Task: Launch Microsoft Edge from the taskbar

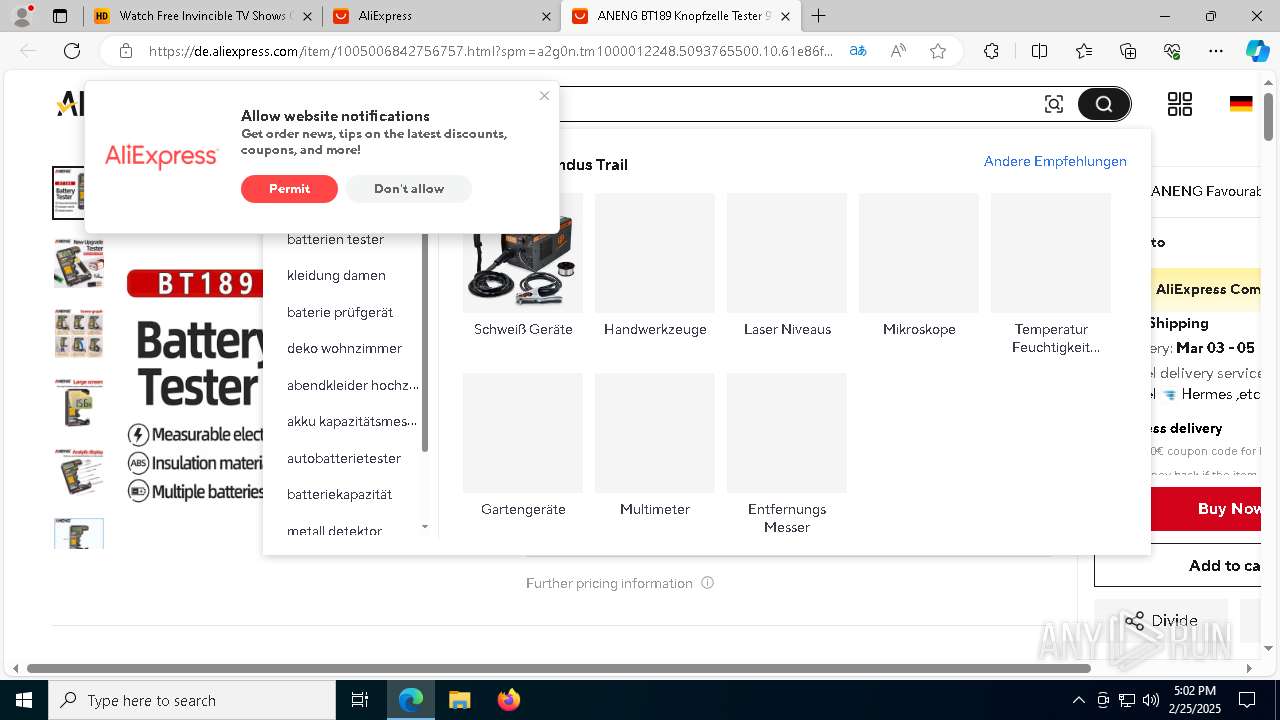Action: (x=411, y=700)
